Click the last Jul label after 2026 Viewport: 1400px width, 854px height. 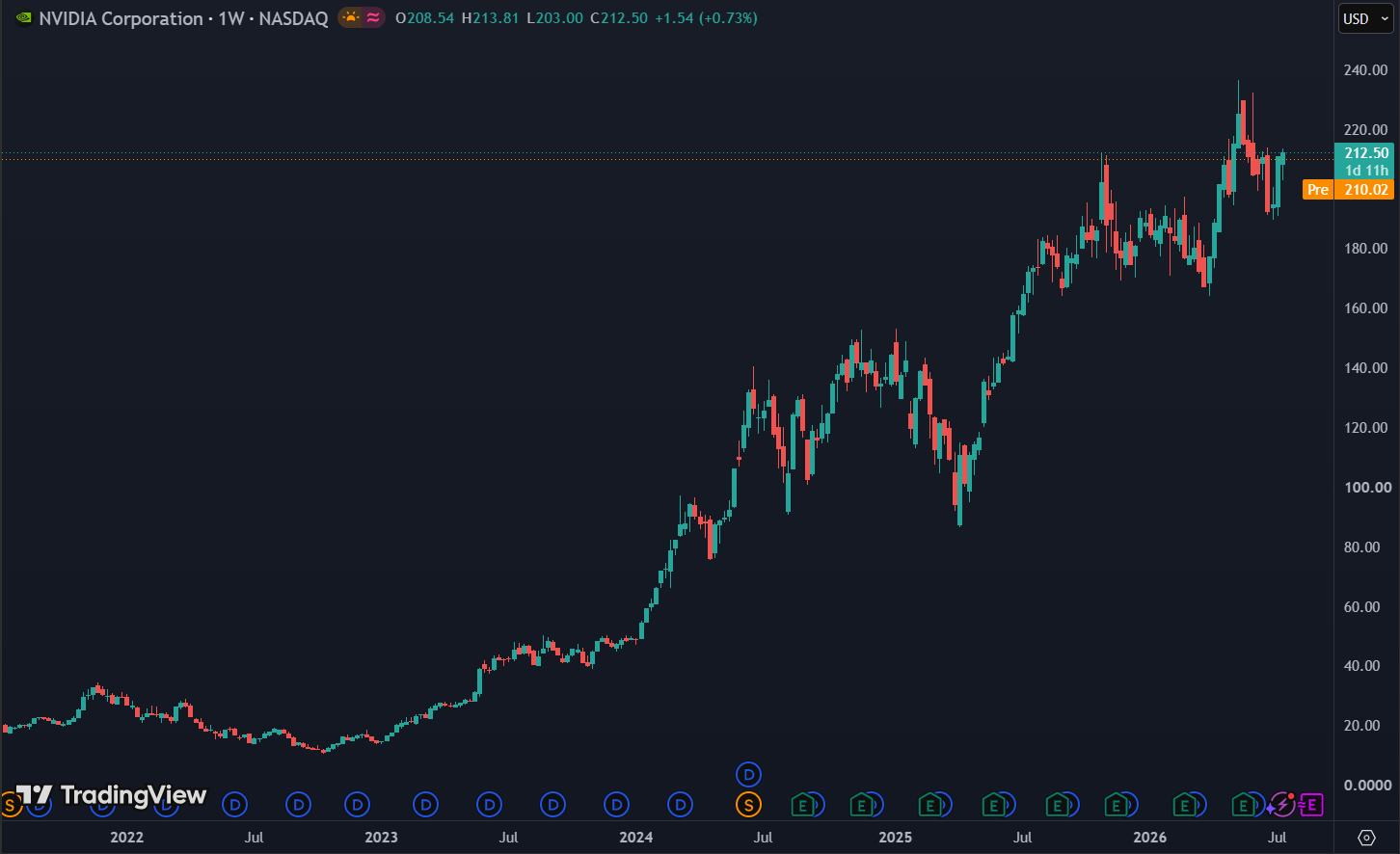point(1278,838)
